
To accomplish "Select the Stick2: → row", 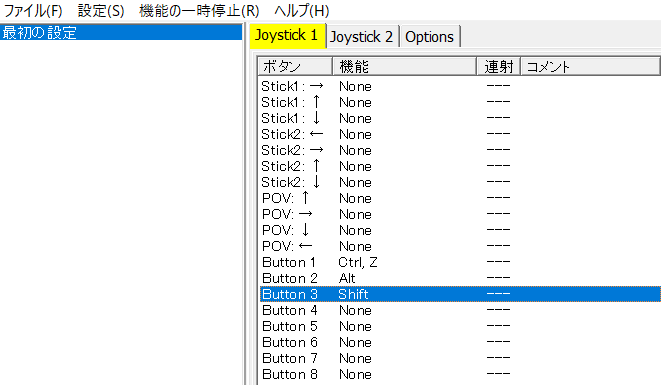I will [x=460, y=150].
